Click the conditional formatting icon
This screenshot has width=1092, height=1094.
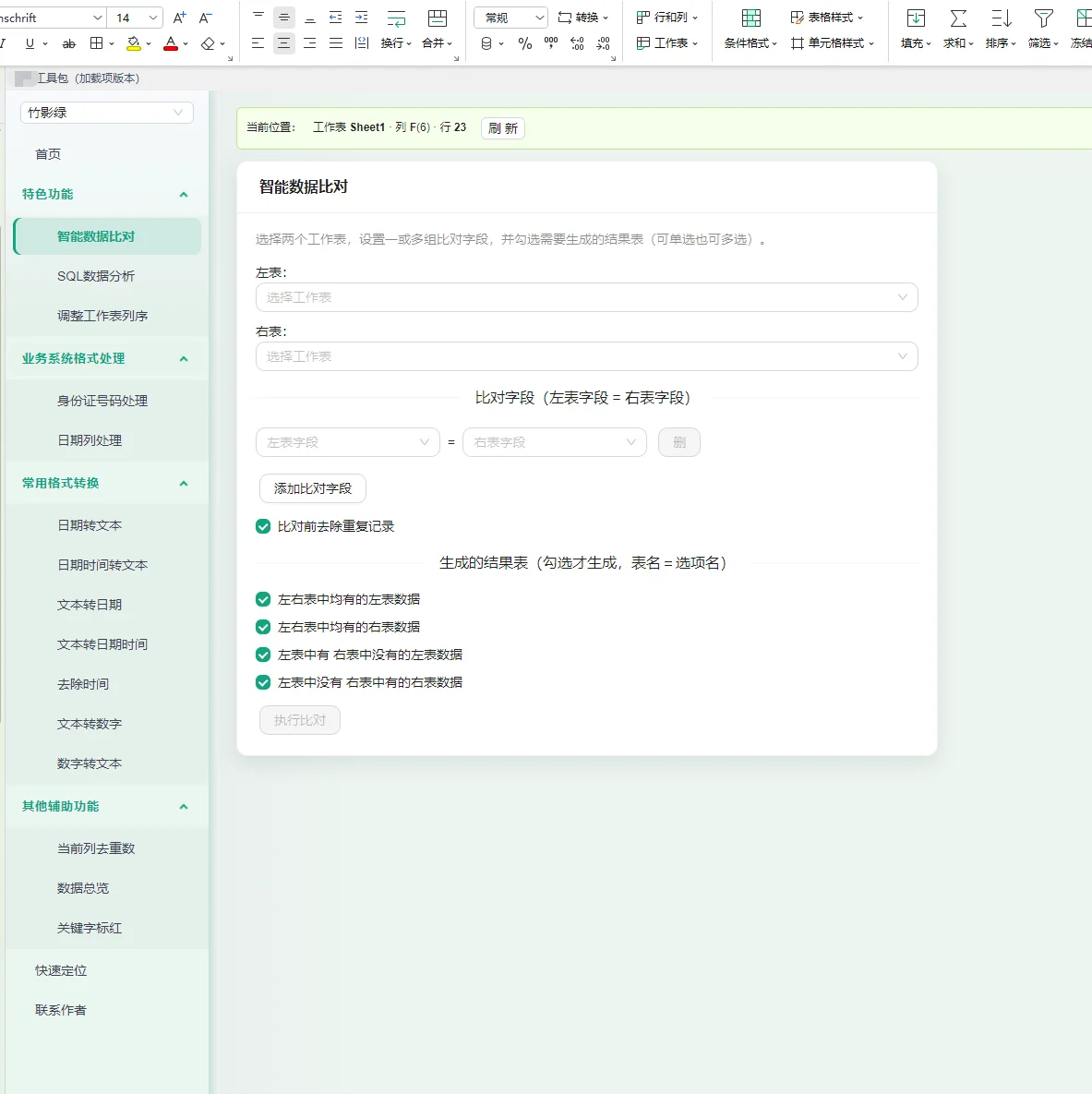(x=751, y=18)
